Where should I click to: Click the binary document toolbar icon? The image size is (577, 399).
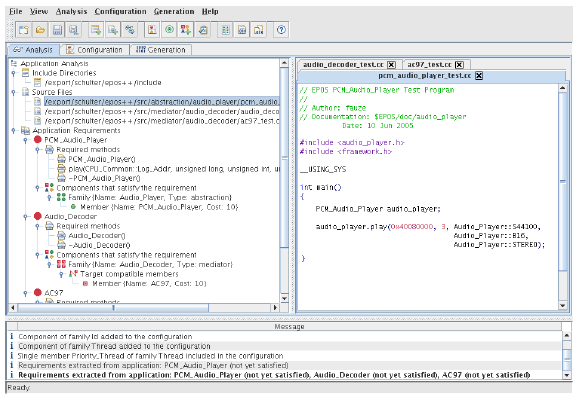click(x=242, y=30)
